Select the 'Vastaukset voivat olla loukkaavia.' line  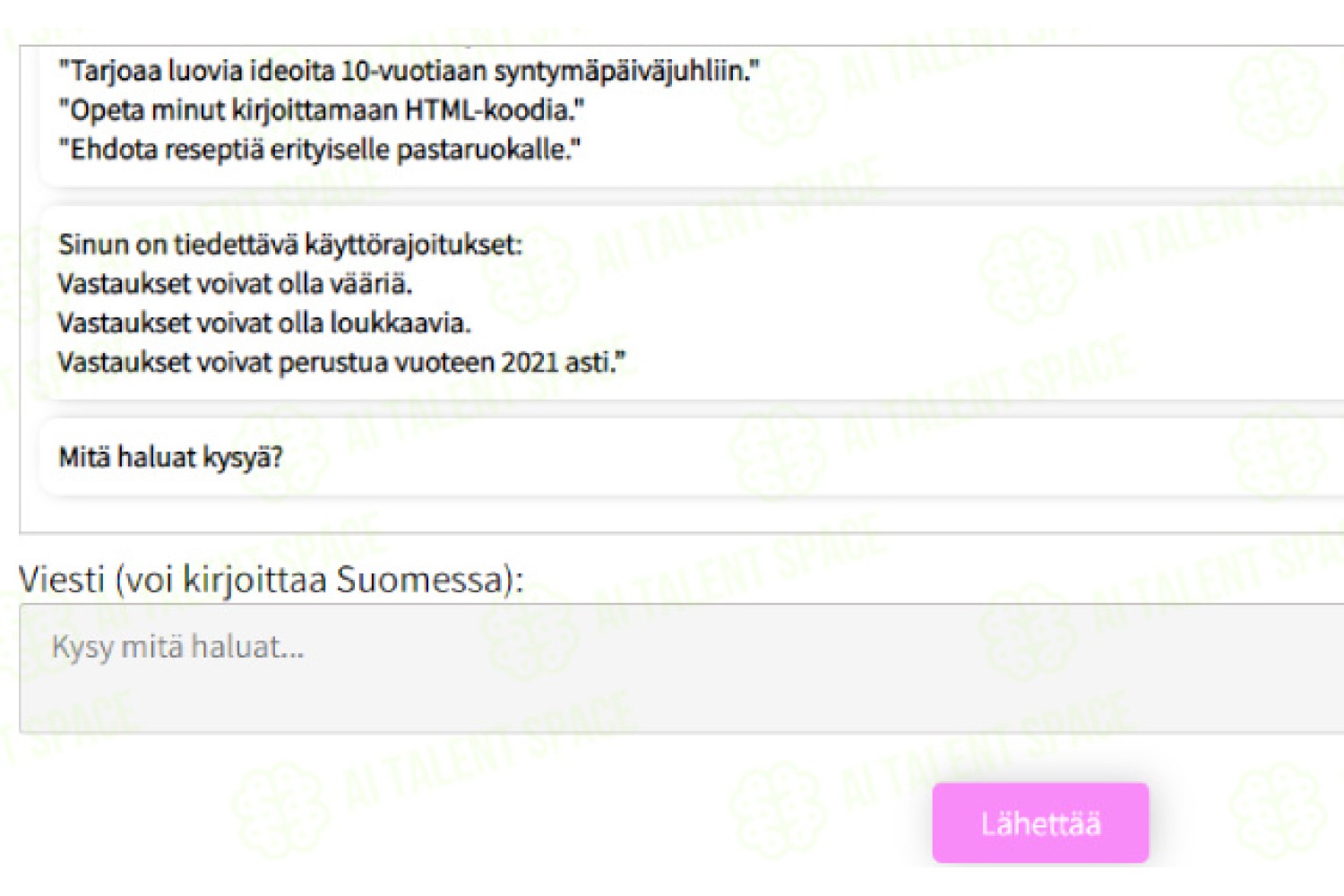click(x=264, y=323)
